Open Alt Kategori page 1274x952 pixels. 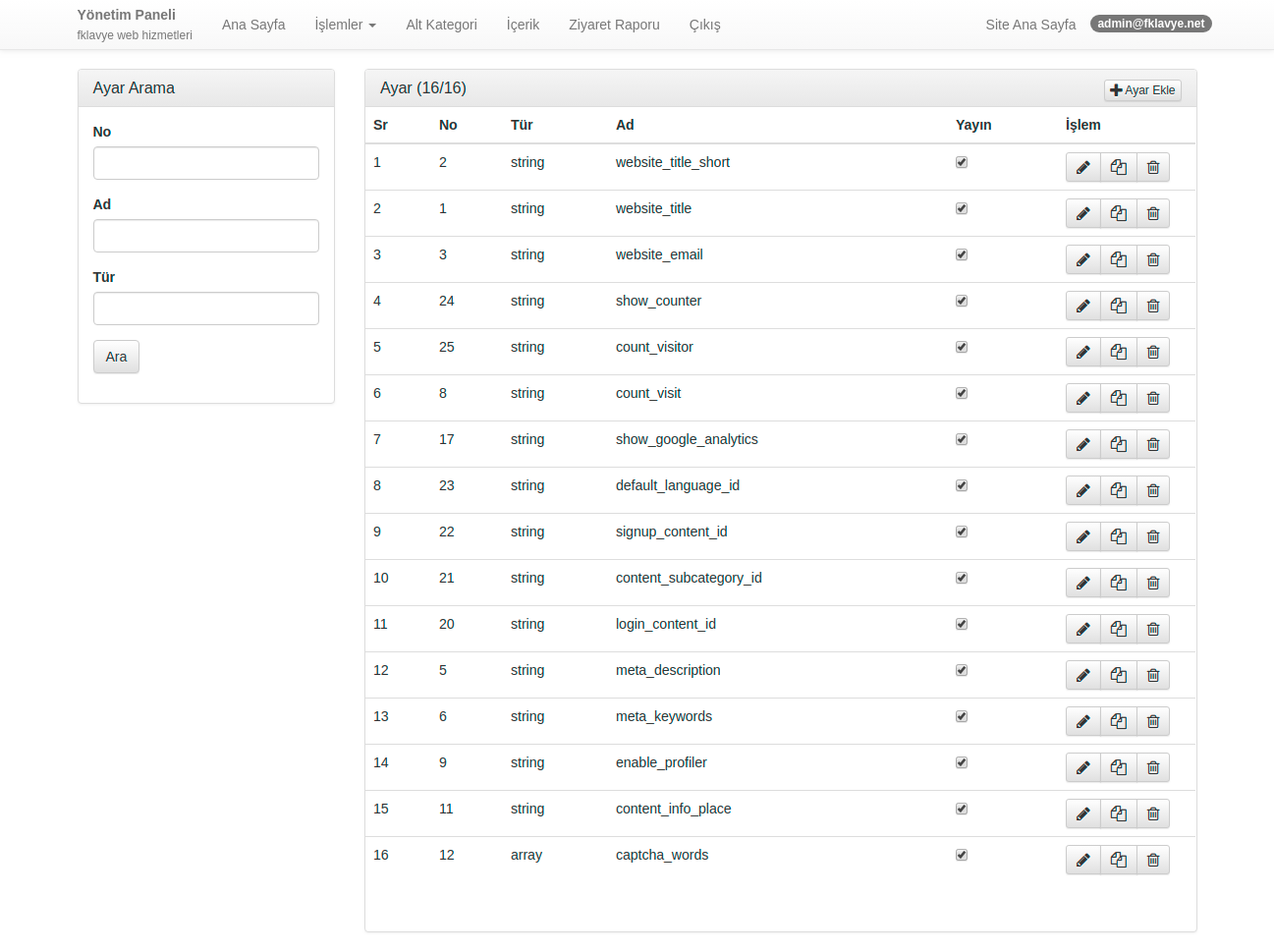(441, 25)
